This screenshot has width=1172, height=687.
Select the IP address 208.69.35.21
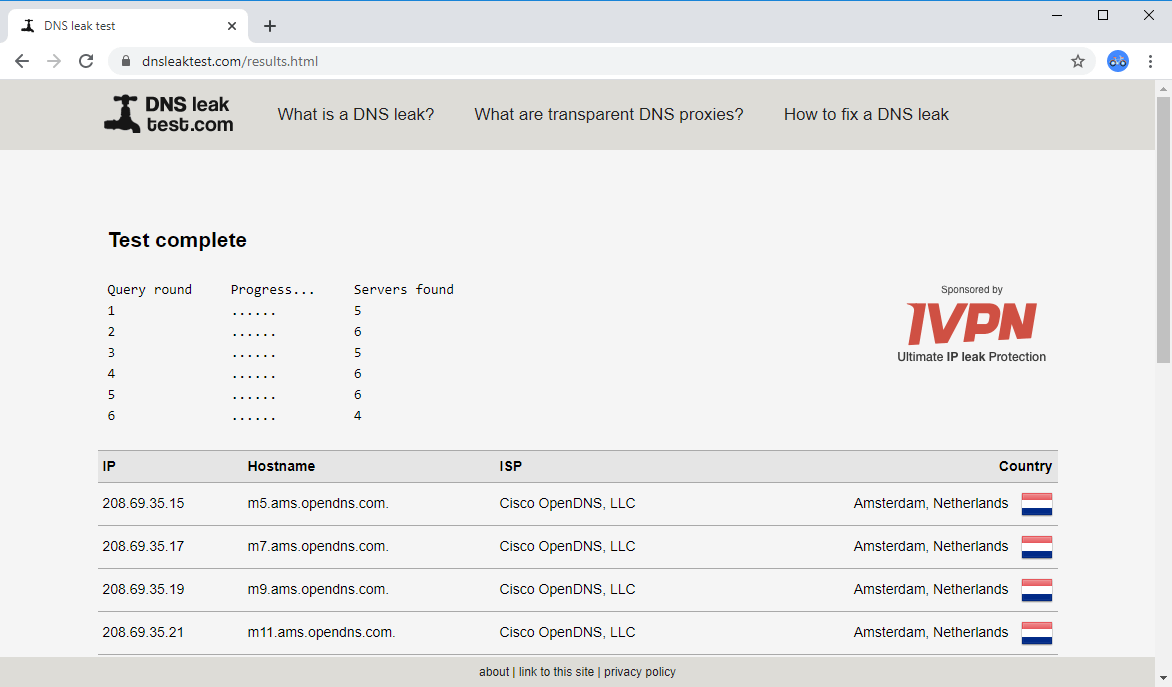coord(143,632)
